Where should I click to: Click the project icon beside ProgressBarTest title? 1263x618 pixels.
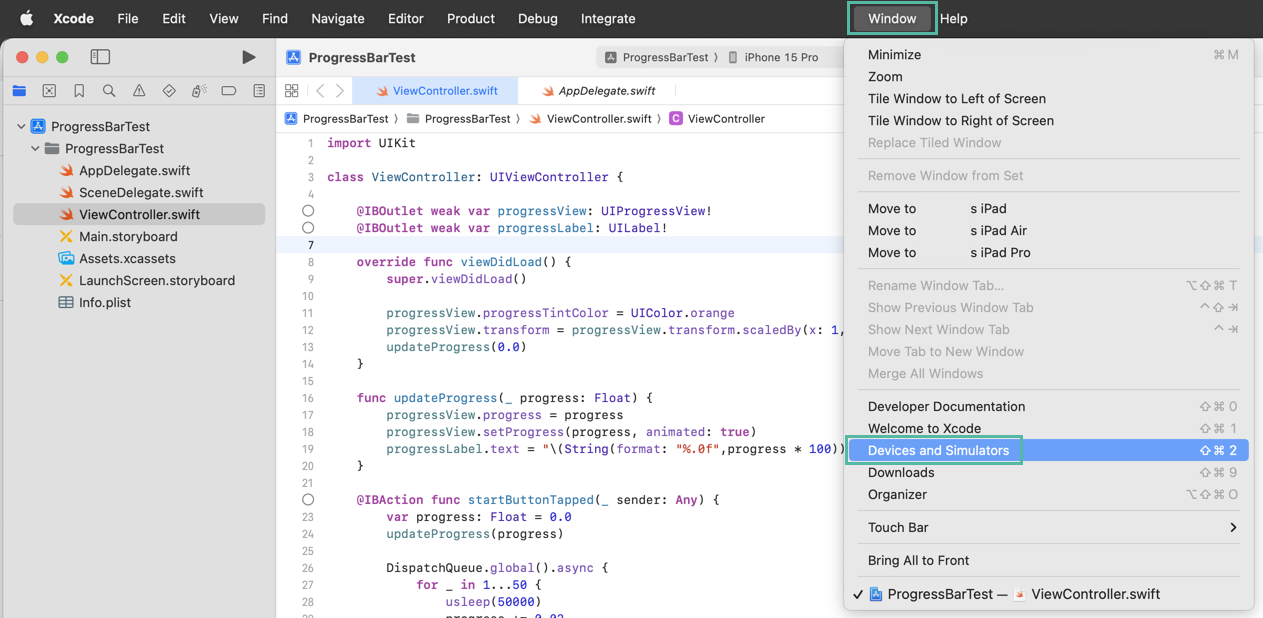(x=293, y=57)
